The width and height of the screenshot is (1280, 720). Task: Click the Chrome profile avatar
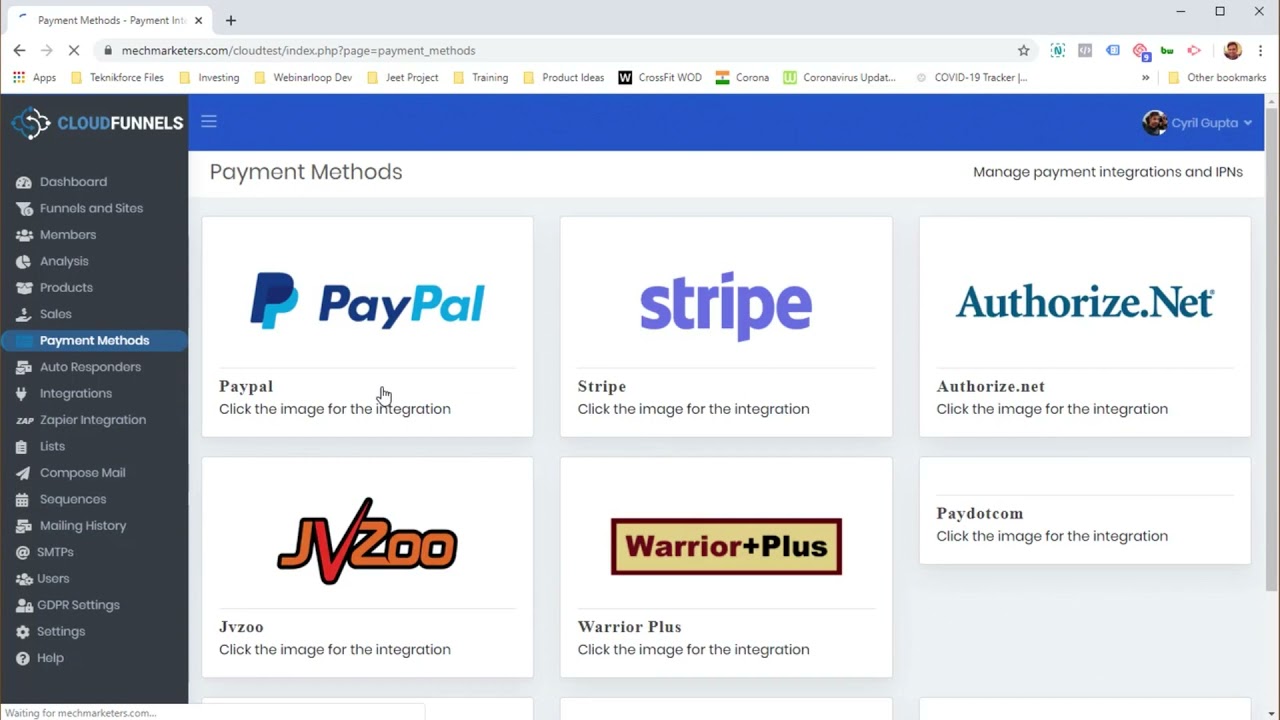[1233, 50]
